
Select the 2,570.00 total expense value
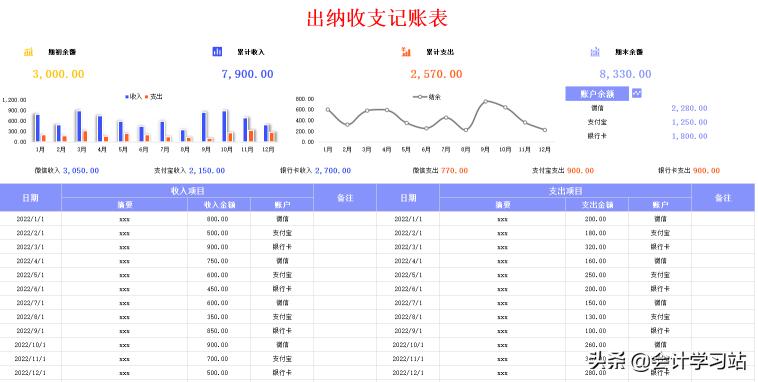tap(437, 74)
